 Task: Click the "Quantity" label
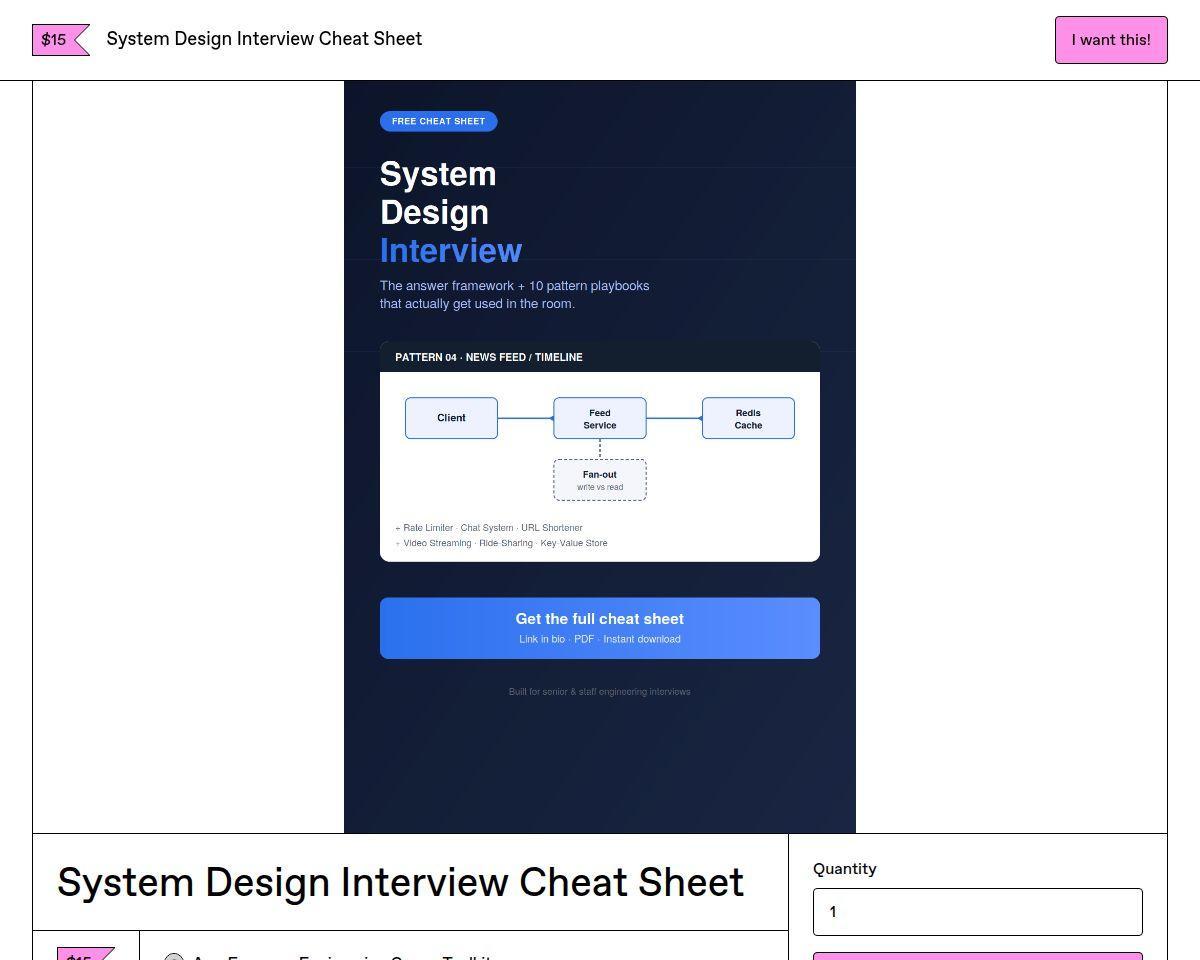[845, 869]
